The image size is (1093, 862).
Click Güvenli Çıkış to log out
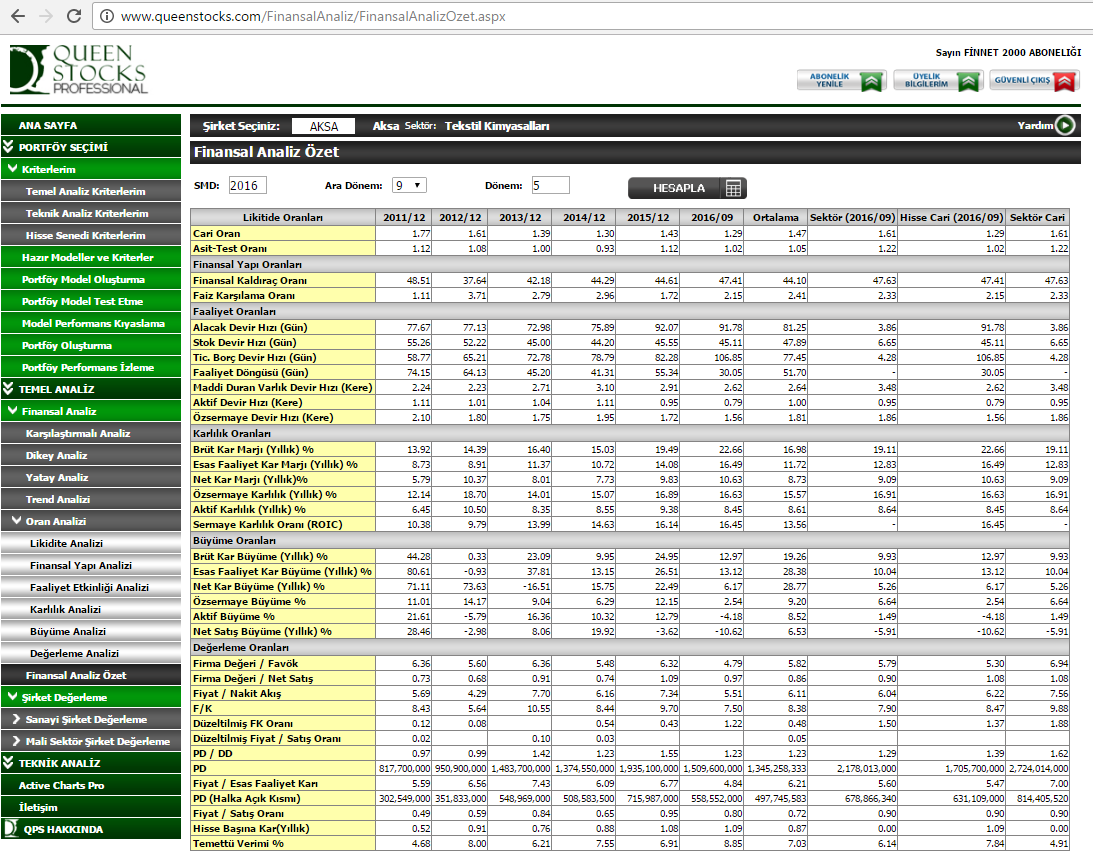[x=1034, y=81]
